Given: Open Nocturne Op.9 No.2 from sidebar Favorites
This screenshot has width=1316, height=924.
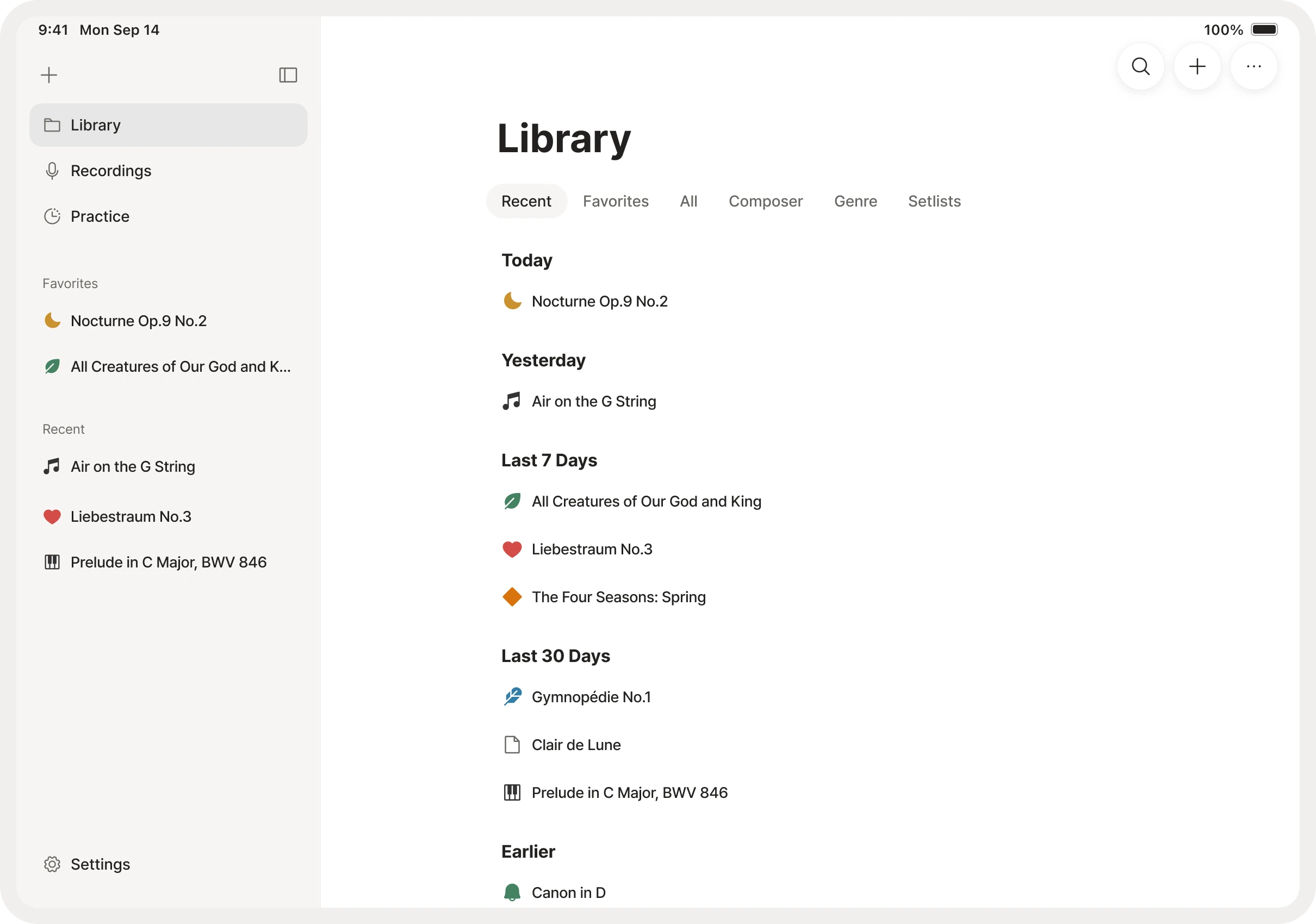Looking at the screenshot, I should 169,321.
